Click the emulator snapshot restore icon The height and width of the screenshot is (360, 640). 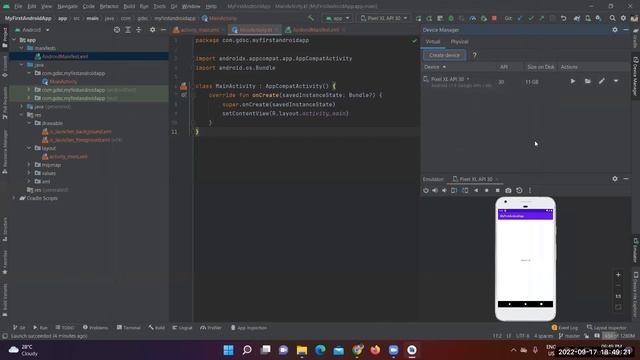click(x=519, y=191)
